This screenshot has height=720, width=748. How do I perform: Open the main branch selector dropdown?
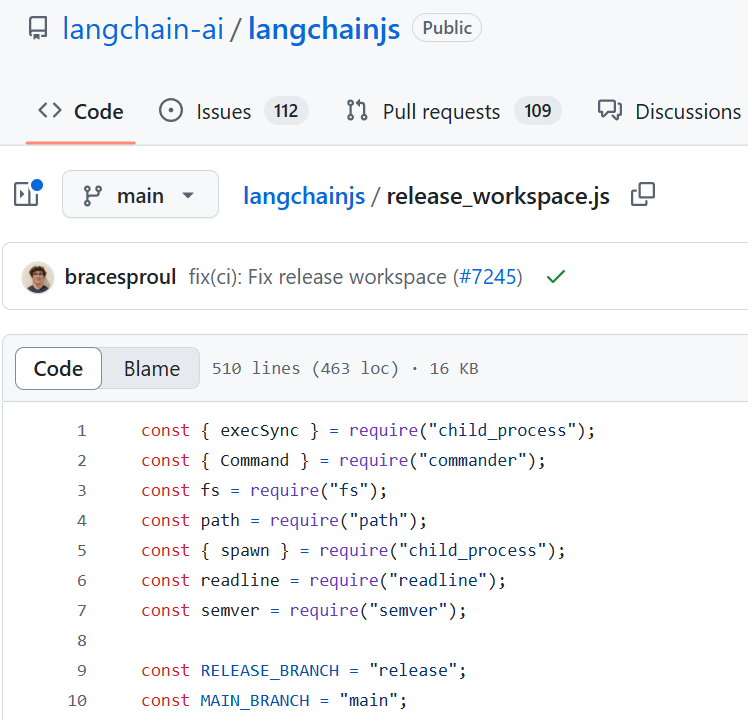(140, 194)
